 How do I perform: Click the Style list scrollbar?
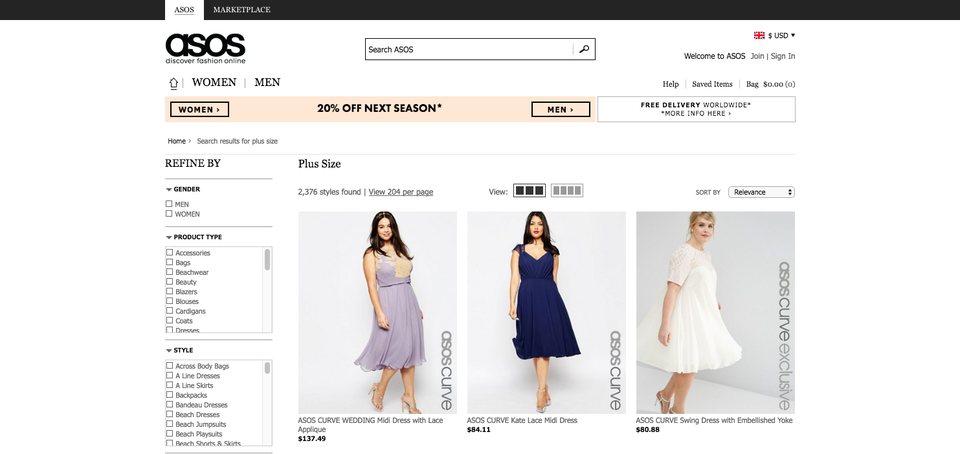point(267,368)
